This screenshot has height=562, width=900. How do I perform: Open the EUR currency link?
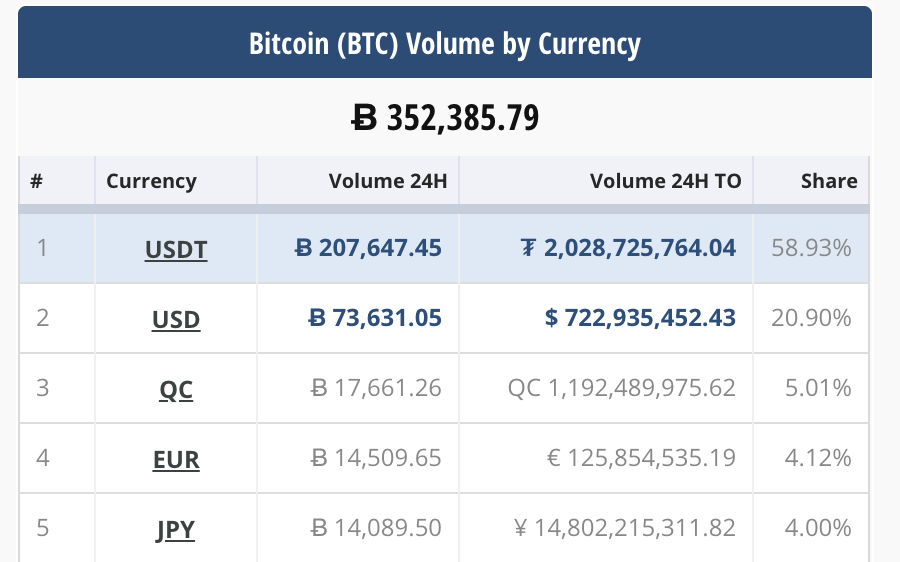176,458
